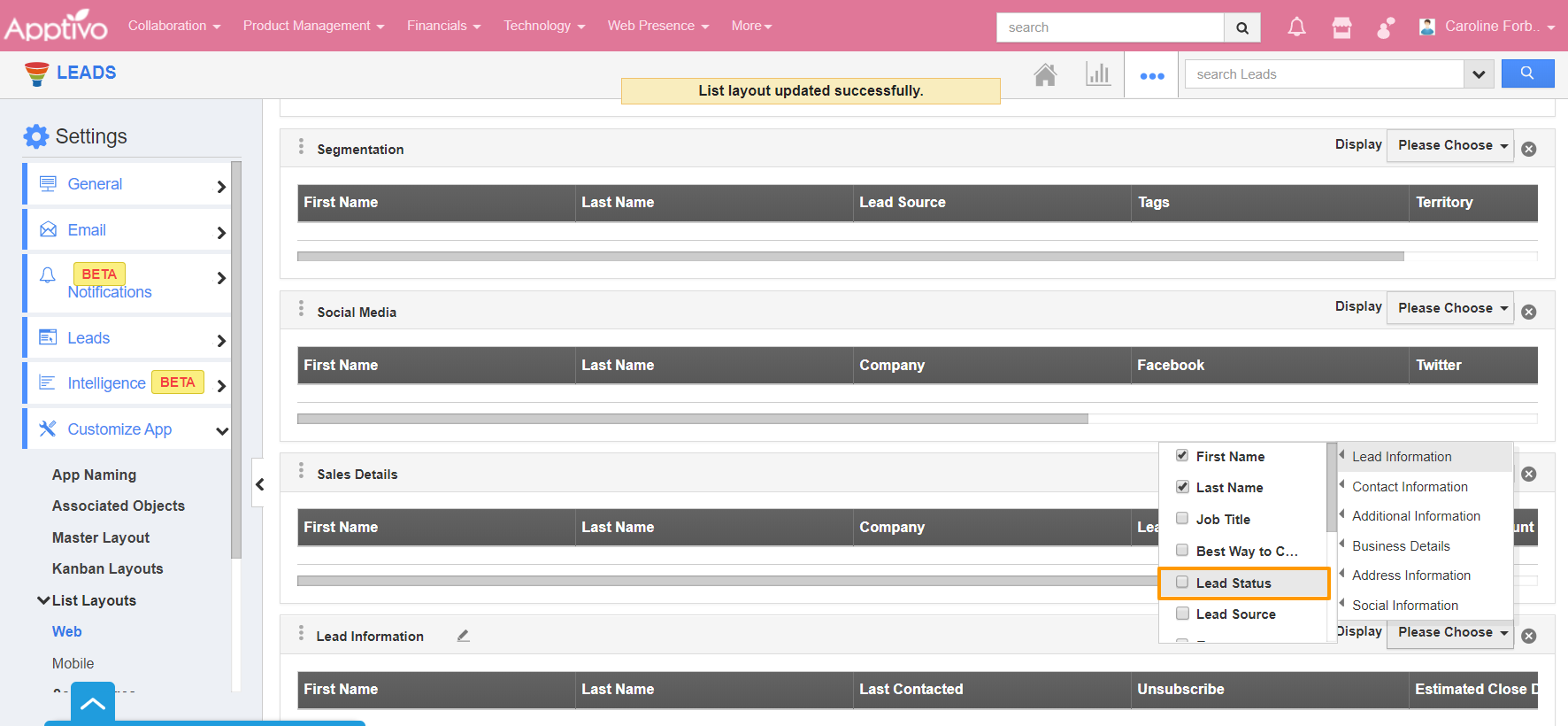Select Contact Information from the submenu

[x=1410, y=487]
